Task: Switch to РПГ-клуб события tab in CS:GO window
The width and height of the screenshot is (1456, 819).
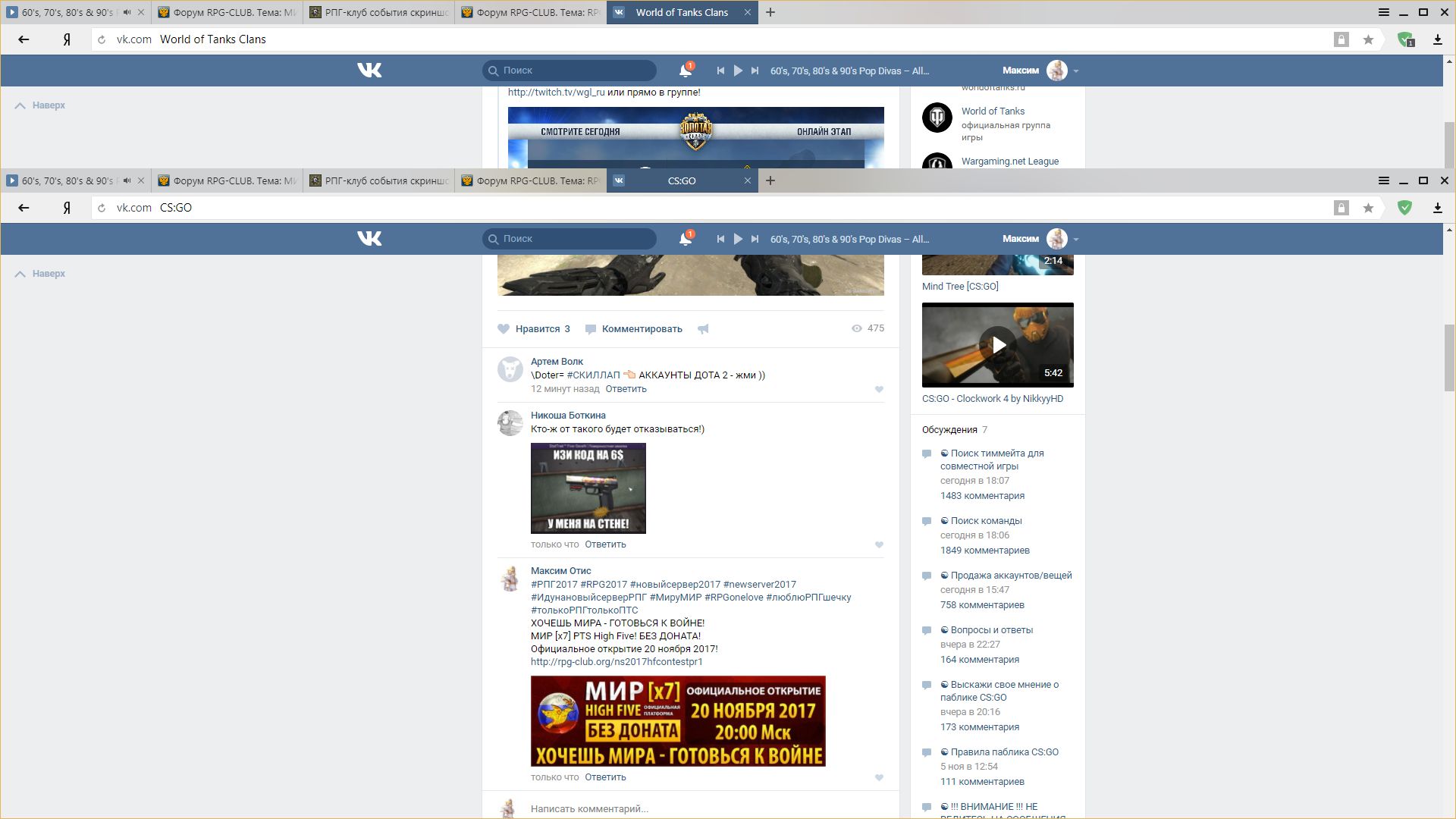Action: [x=379, y=180]
